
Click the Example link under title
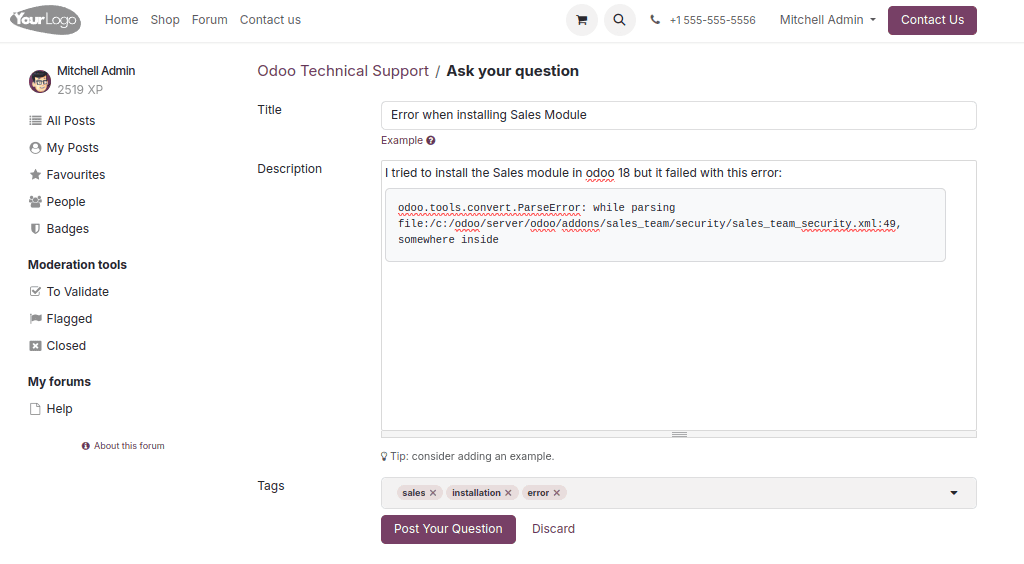point(402,140)
